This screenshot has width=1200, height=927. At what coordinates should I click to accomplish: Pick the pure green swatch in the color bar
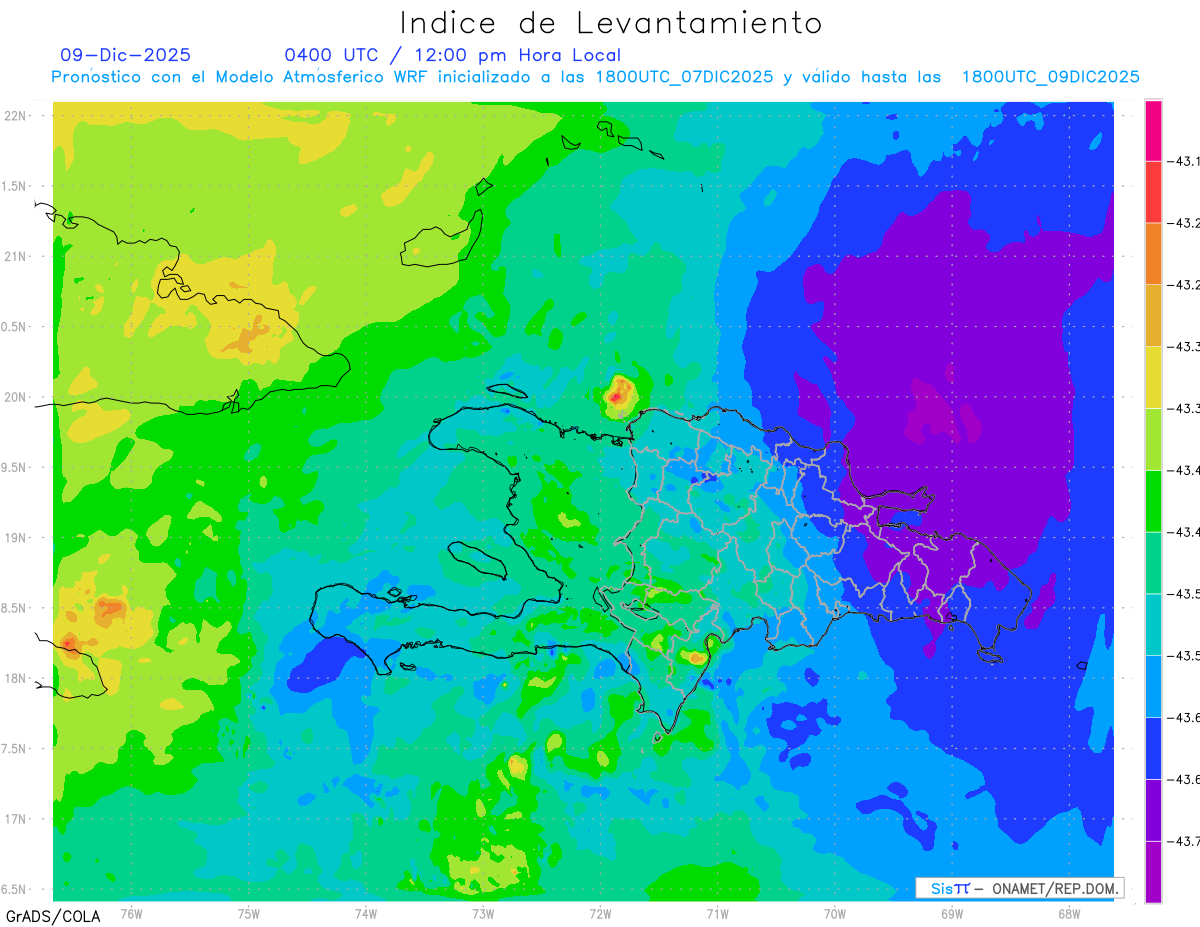[1153, 501]
